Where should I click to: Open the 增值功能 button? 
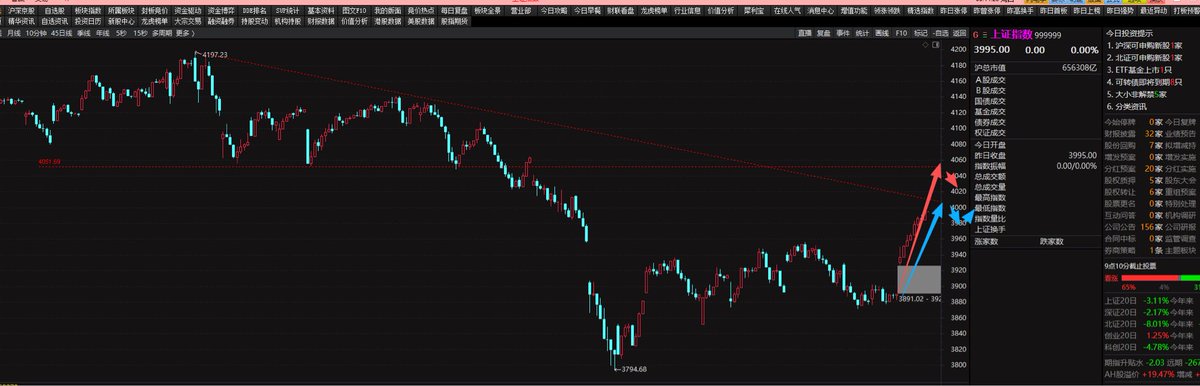tap(854, 10)
